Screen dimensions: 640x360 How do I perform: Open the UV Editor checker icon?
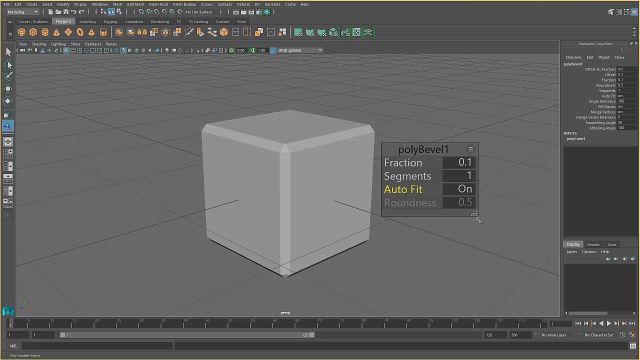pyautogui.click(x=357, y=32)
